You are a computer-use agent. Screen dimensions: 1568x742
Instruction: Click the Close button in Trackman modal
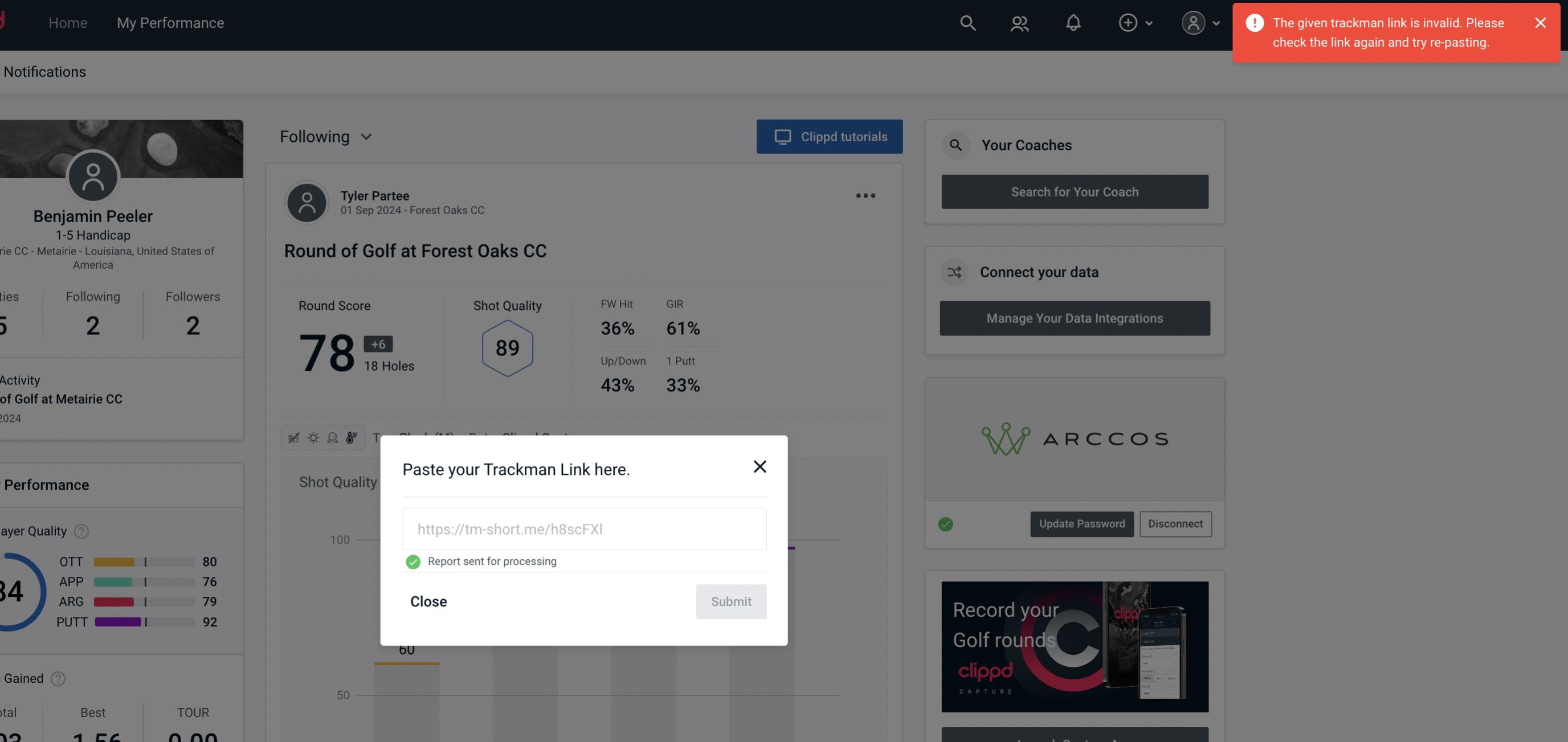[x=428, y=601]
